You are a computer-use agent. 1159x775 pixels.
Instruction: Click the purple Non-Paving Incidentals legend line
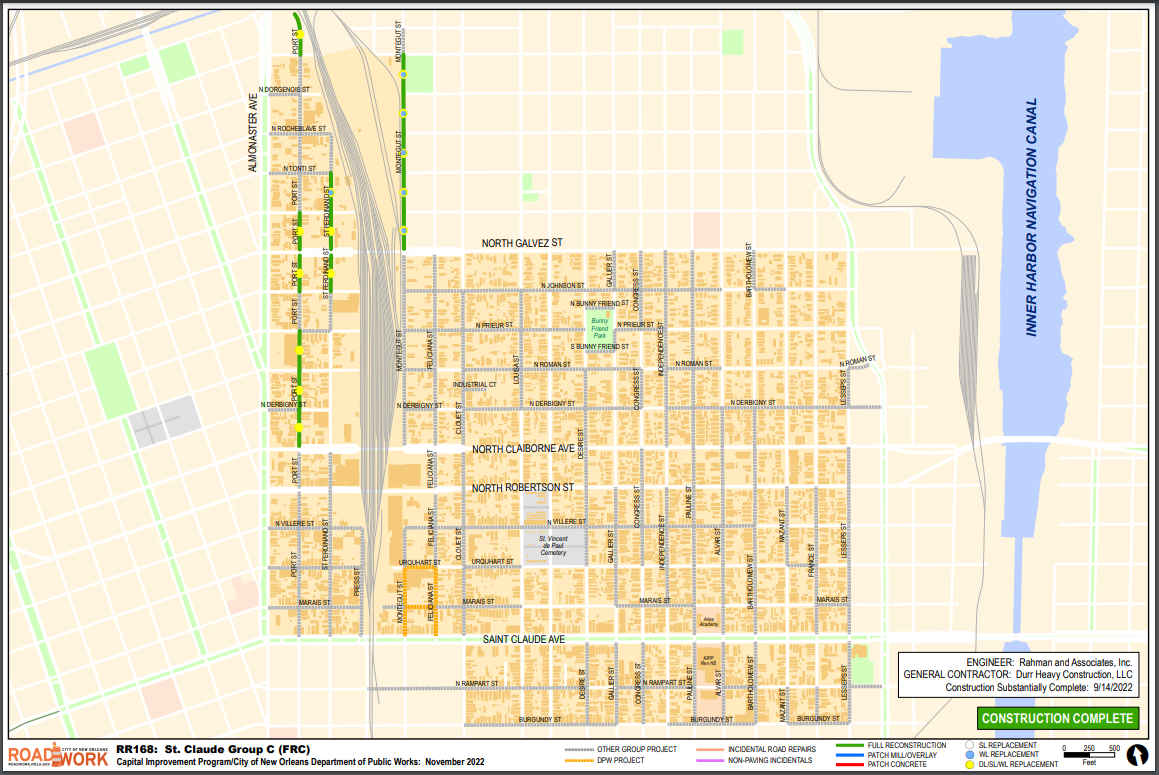(710, 760)
